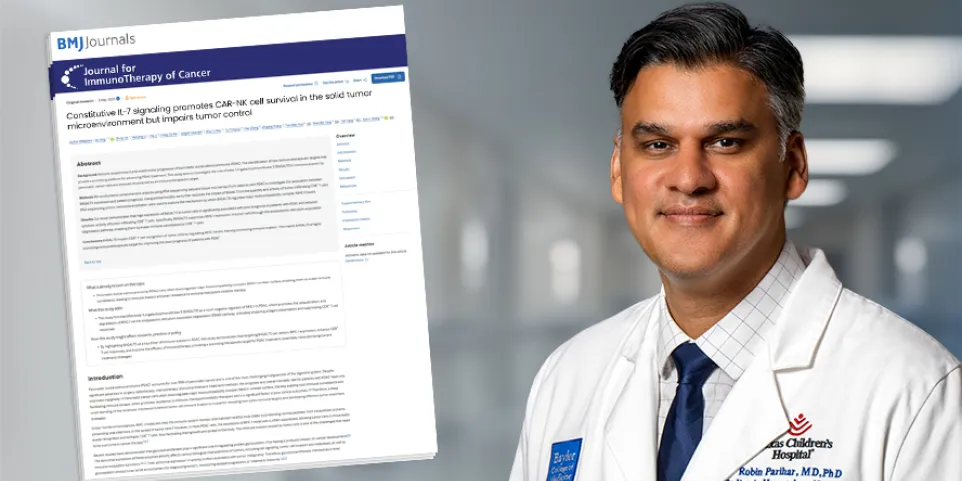The image size is (962, 481).
Task: Open the Share option
Action: pyautogui.click(x=358, y=80)
